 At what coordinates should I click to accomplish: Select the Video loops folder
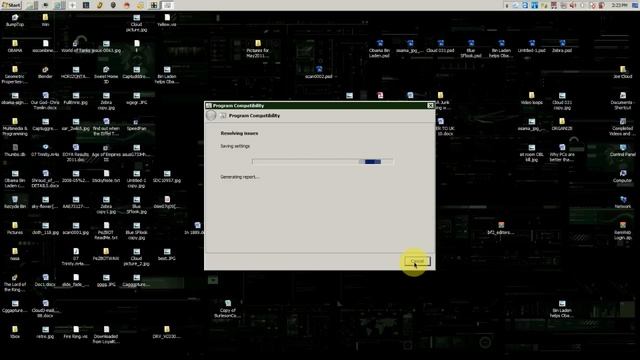531,98
